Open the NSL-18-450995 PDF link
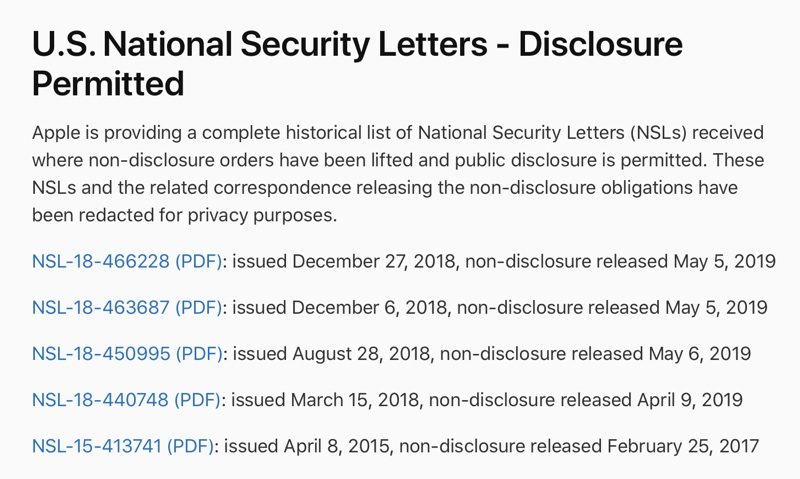This screenshot has height=479, width=800. 100,353
